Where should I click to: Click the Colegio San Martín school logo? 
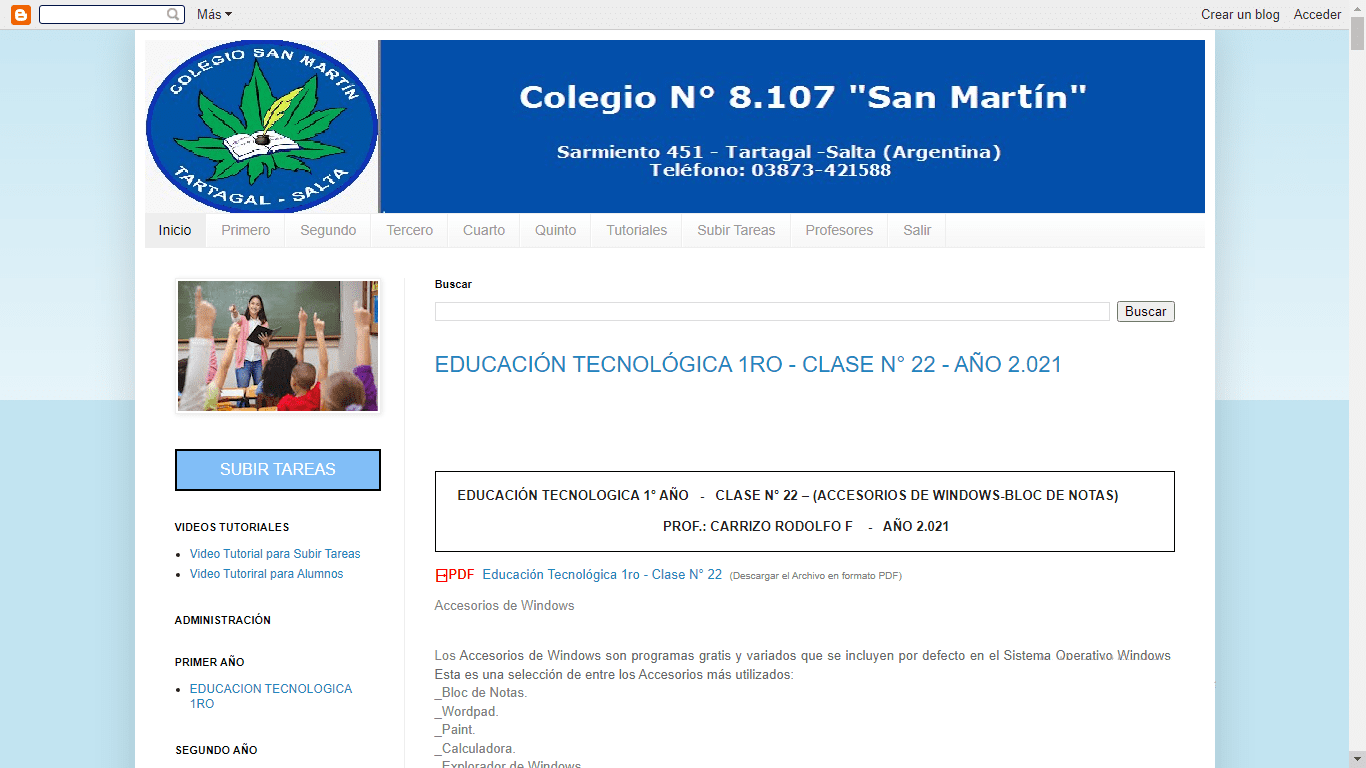[x=262, y=126]
